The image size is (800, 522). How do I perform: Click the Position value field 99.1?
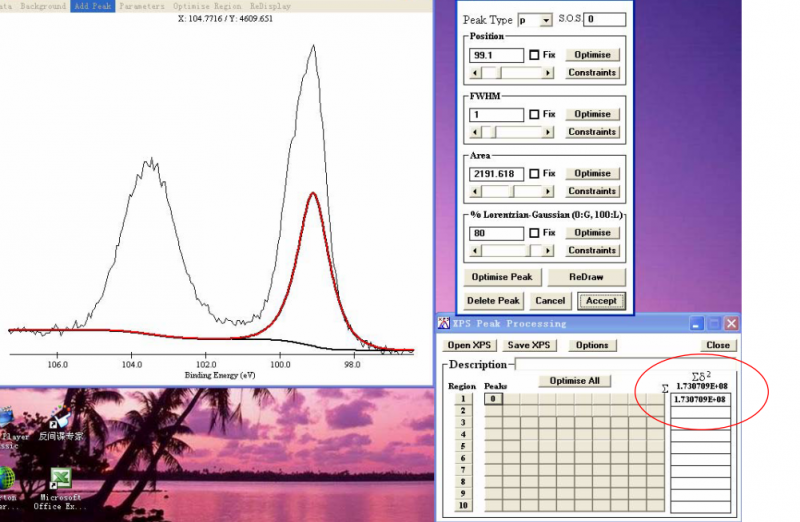[496, 55]
